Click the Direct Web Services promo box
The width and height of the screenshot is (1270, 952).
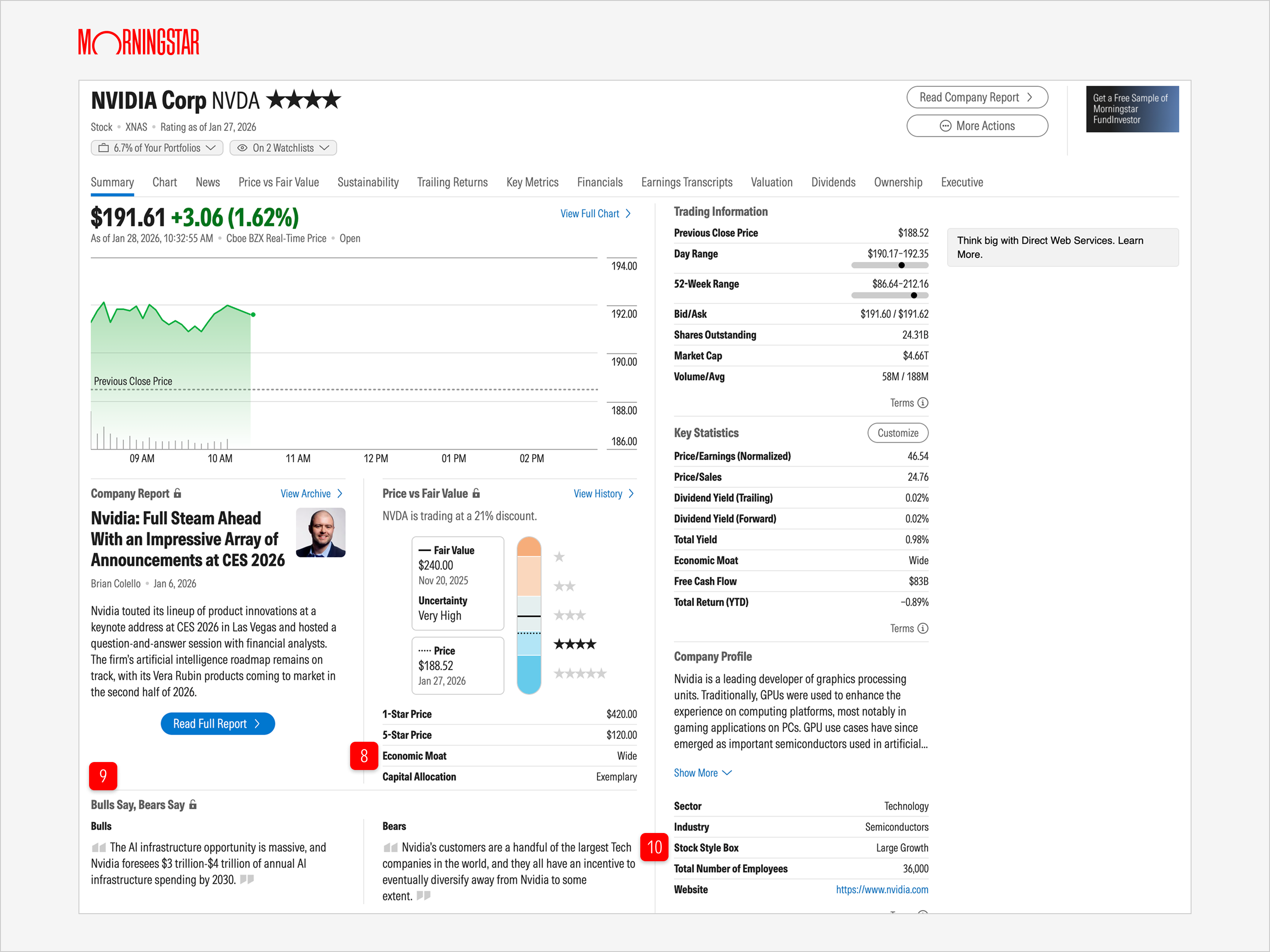(x=1063, y=247)
